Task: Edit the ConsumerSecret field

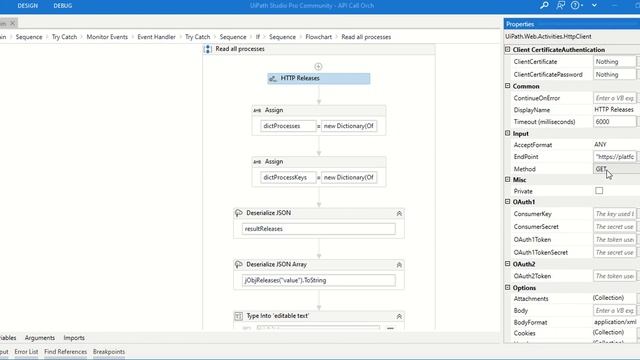Action: (x=614, y=227)
